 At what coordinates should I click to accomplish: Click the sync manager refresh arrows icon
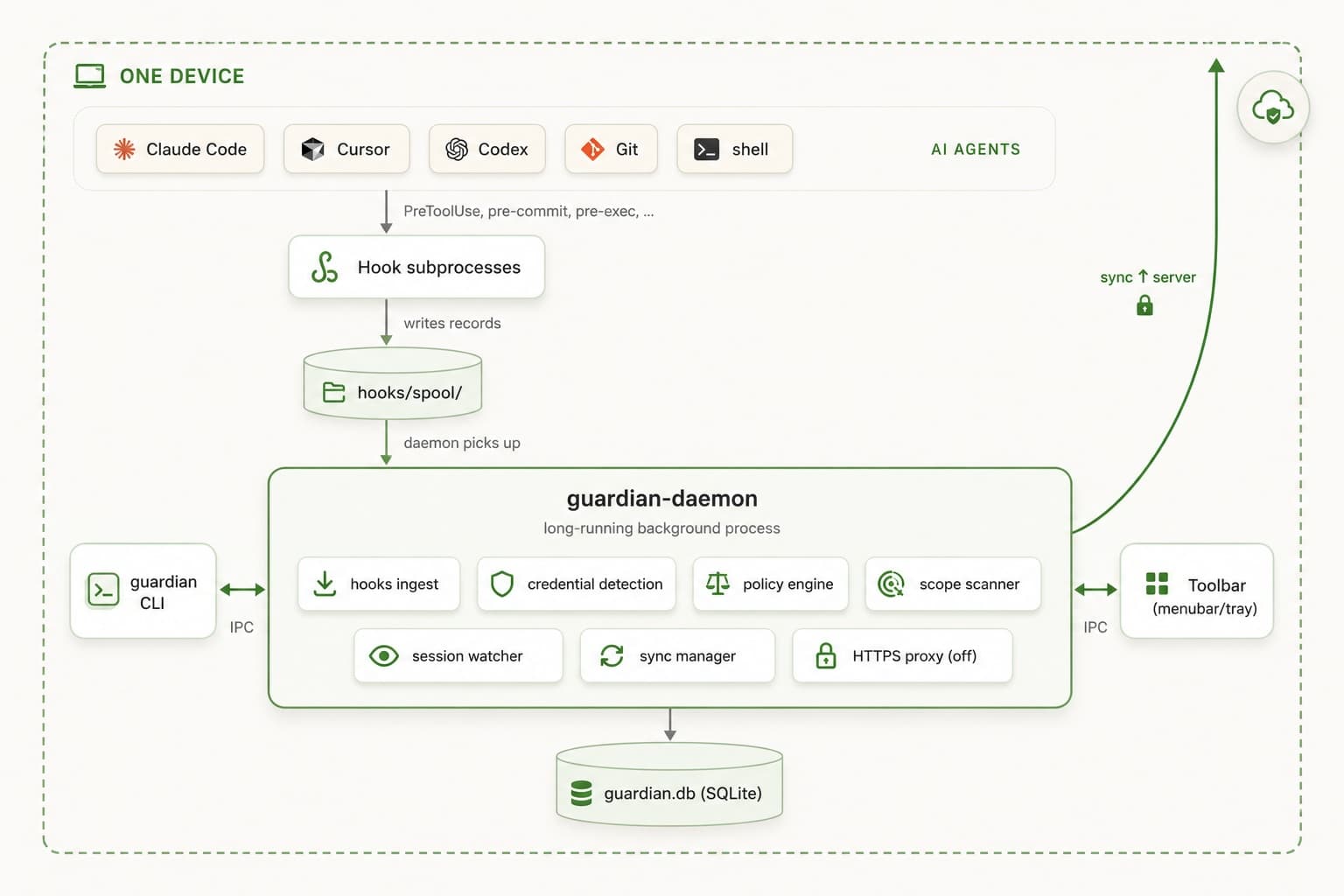pyautogui.click(x=612, y=656)
